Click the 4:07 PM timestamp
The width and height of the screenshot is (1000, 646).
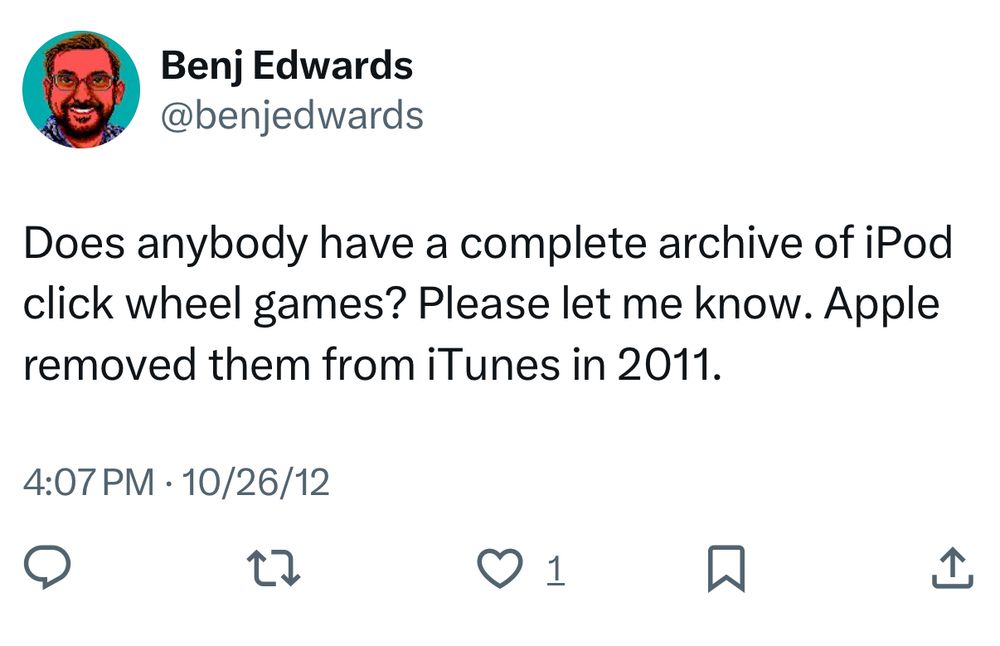point(88,483)
